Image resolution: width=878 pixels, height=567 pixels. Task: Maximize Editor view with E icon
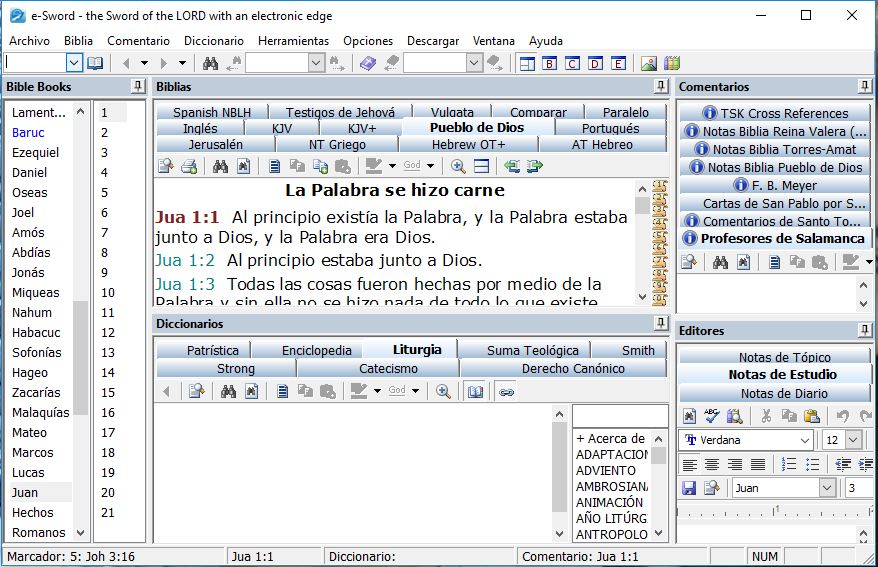click(x=618, y=63)
